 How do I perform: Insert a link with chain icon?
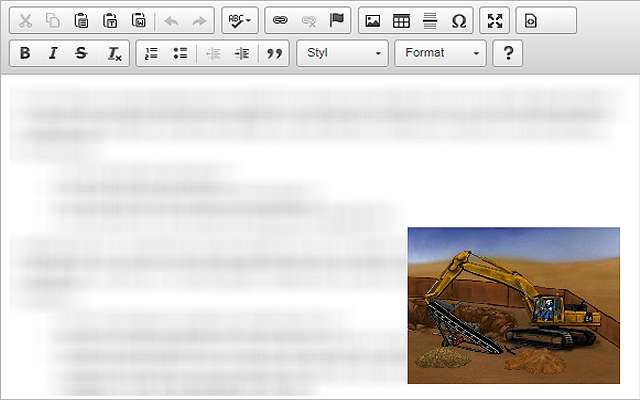click(x=280, y=20)
